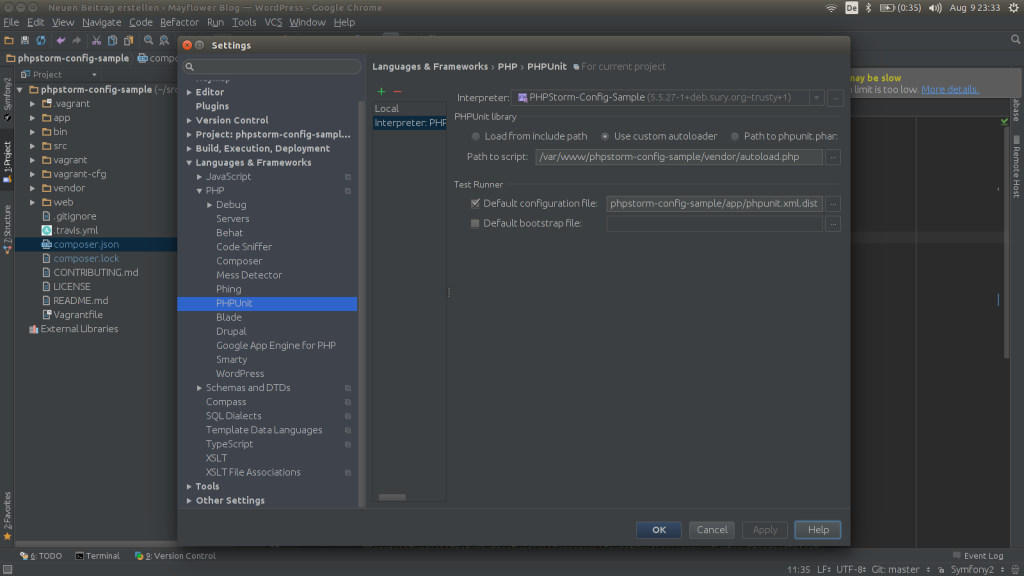Viewport: 1024px width, 576px height.
Task: Open the Event Log panel
Action: [x=978, y=556]
